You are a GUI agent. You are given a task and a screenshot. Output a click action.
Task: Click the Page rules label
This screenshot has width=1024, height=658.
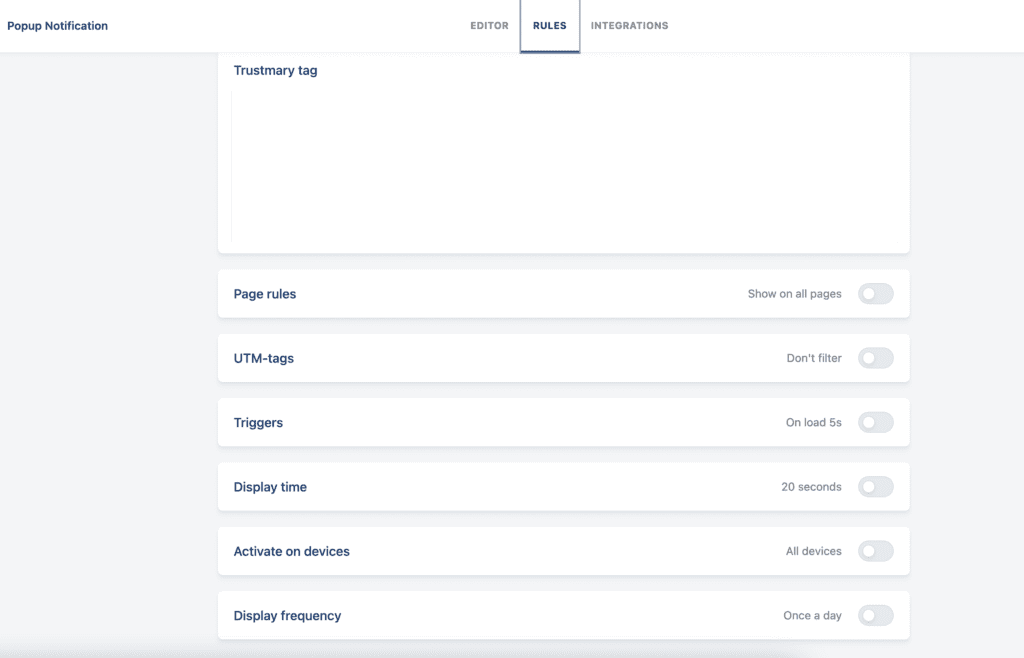pyautogui.click(x=264, y=294)
